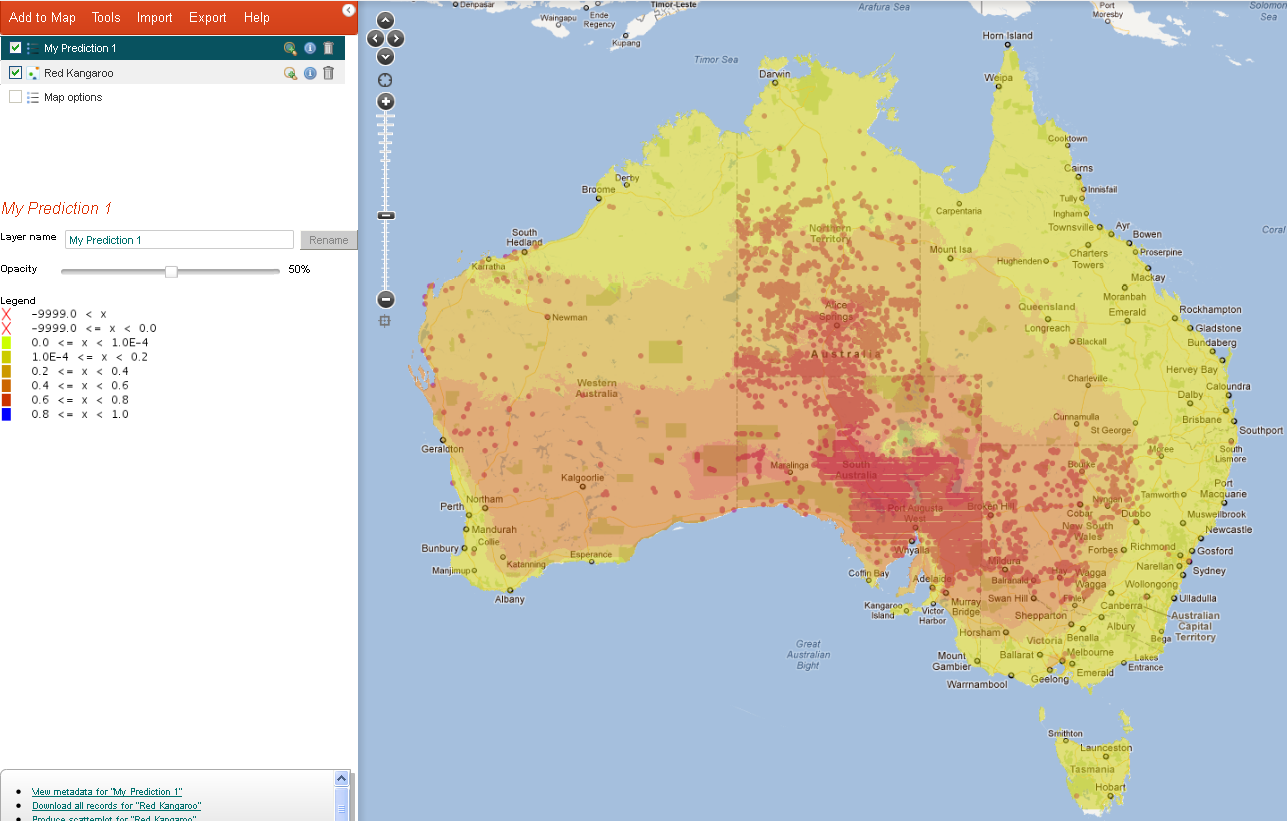Click the map zoom out minus button

click(386, 299)
